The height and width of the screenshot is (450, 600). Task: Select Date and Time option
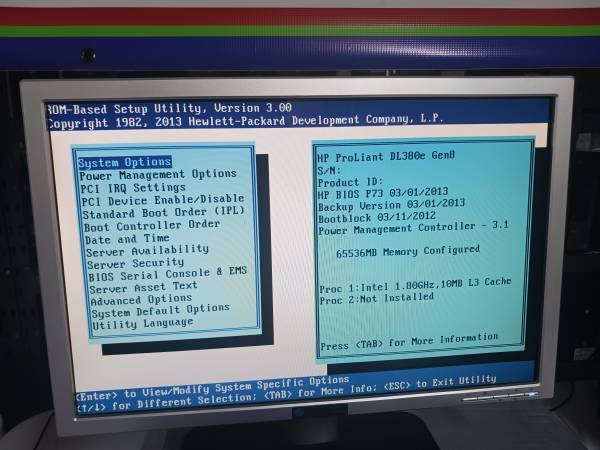(126, 238)
